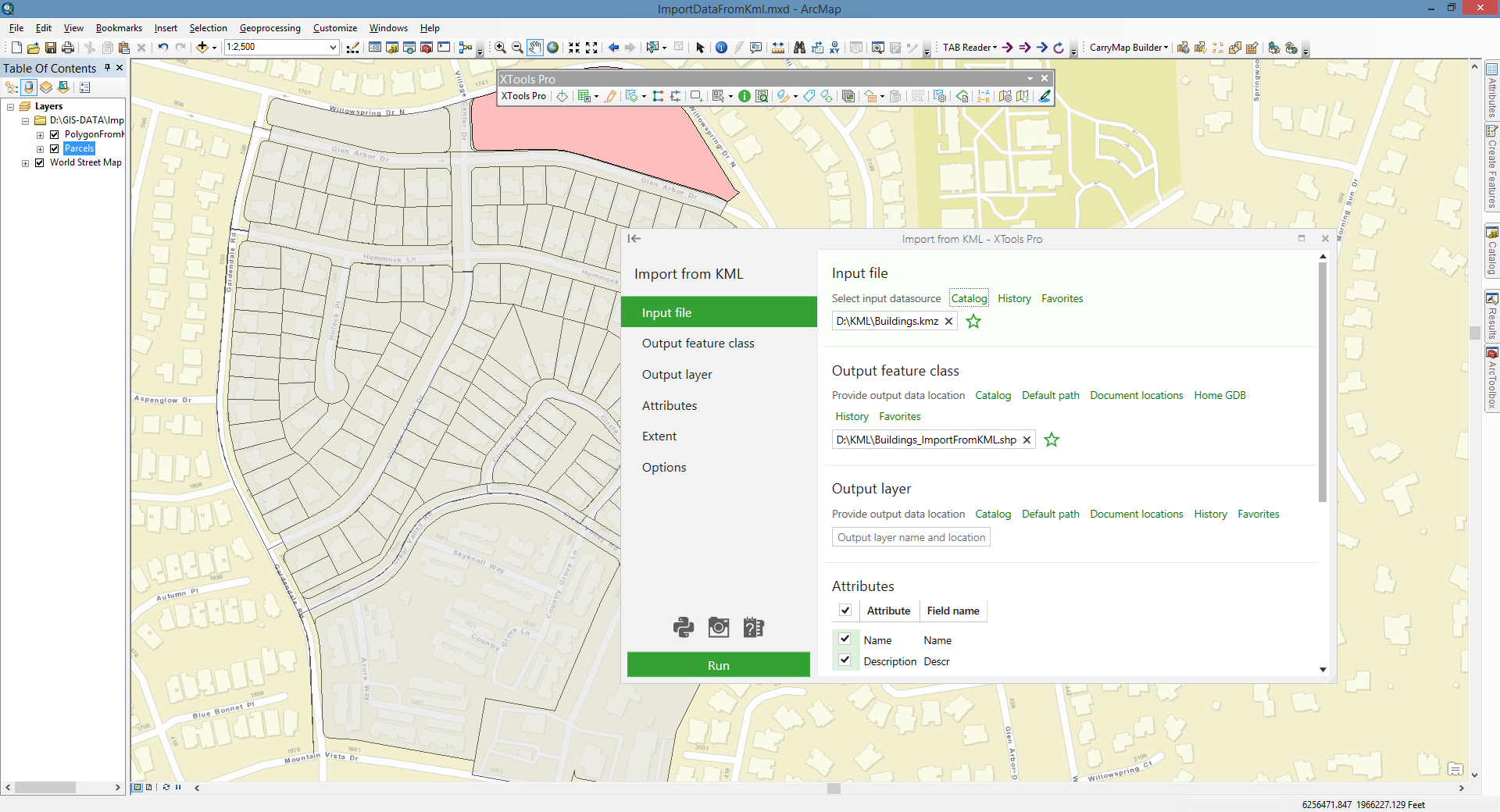Viewport: 1500px width, 812px height.
Task: Clear the Buildings_ImportFromKML.shp output path
Action: (1027, 440)
